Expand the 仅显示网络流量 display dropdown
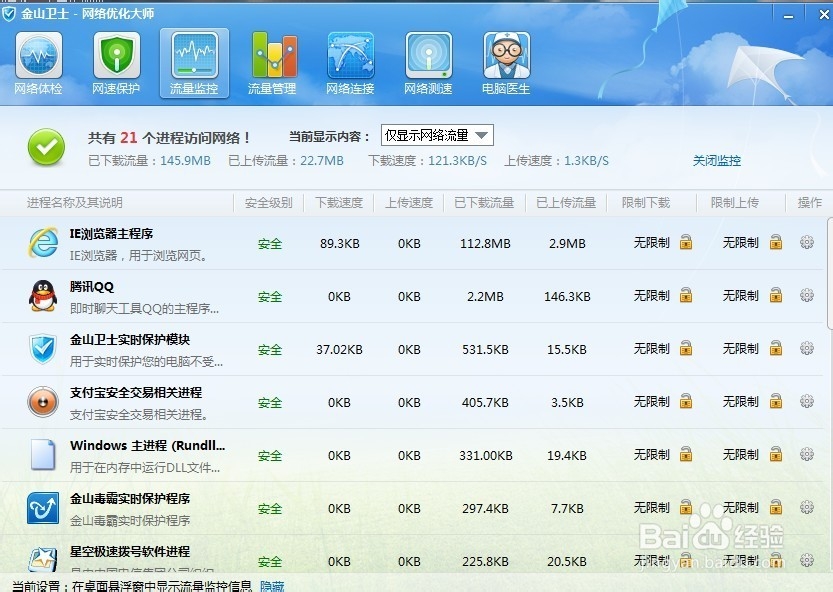 pyautogui.click(x=437, y=136)
